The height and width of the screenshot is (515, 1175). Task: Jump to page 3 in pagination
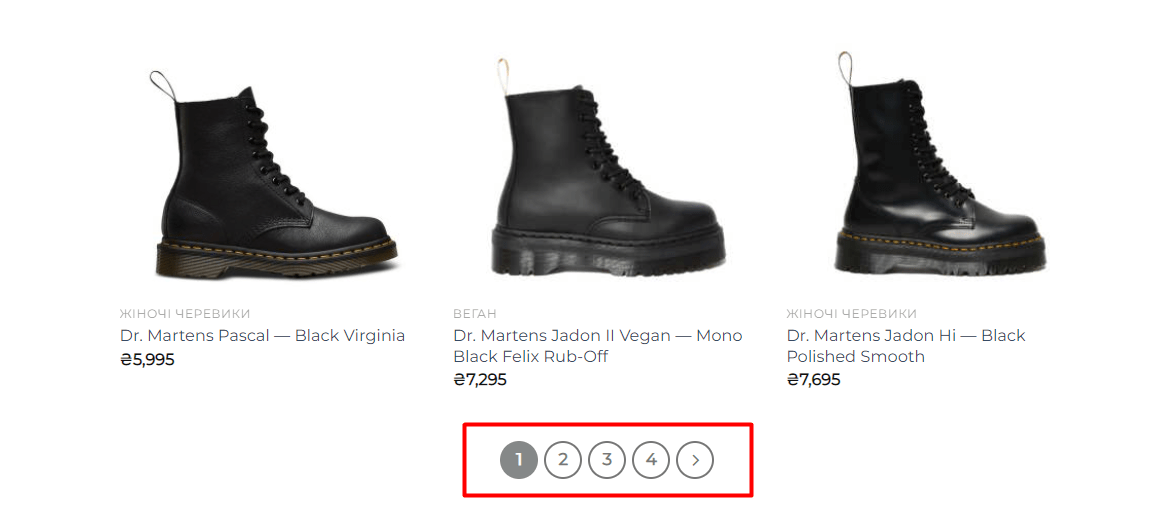coord(607,460)
